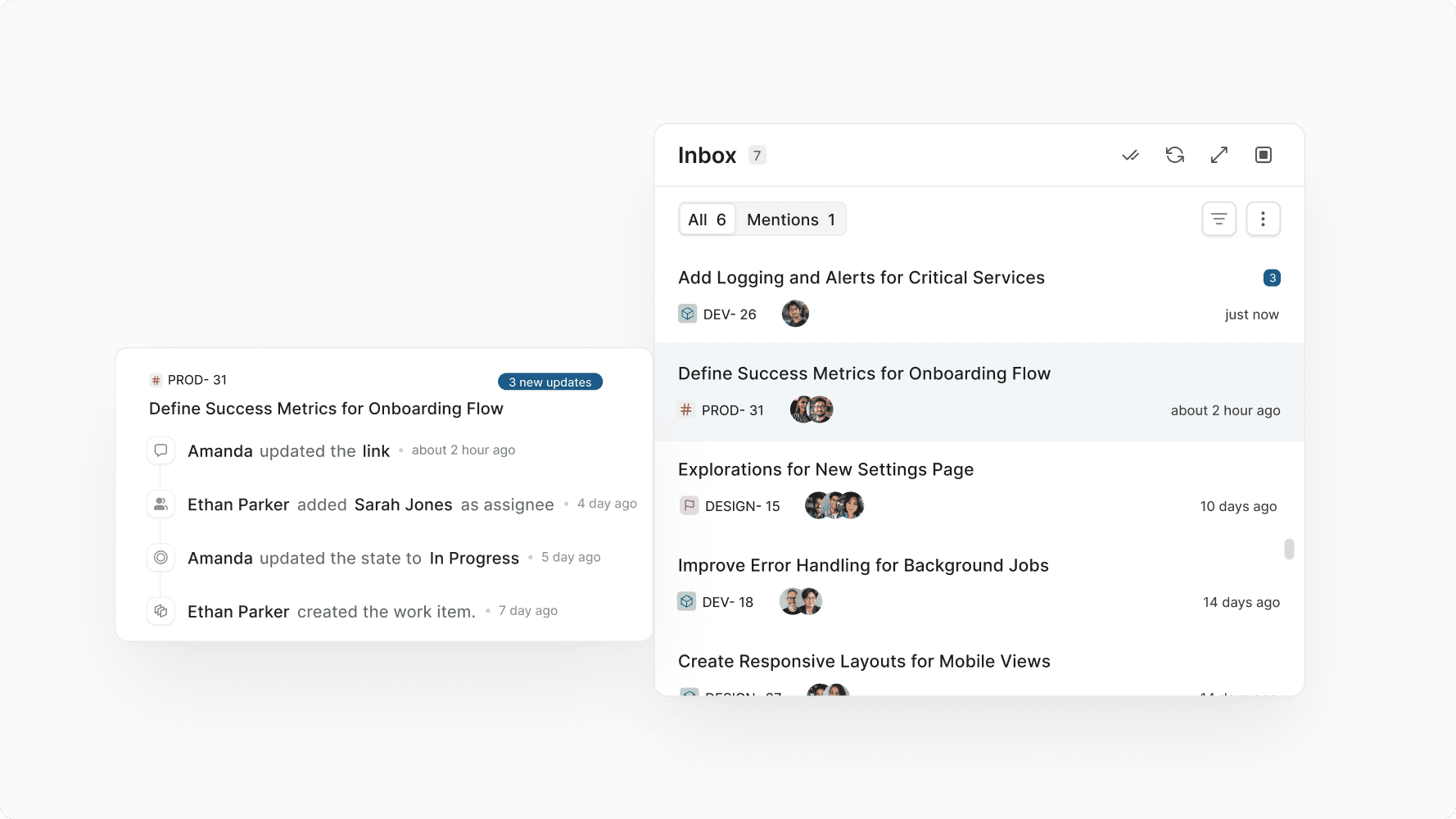Mark all inbox notifications as read
The image size is (1456, 819).
(x=1131, y=155)
